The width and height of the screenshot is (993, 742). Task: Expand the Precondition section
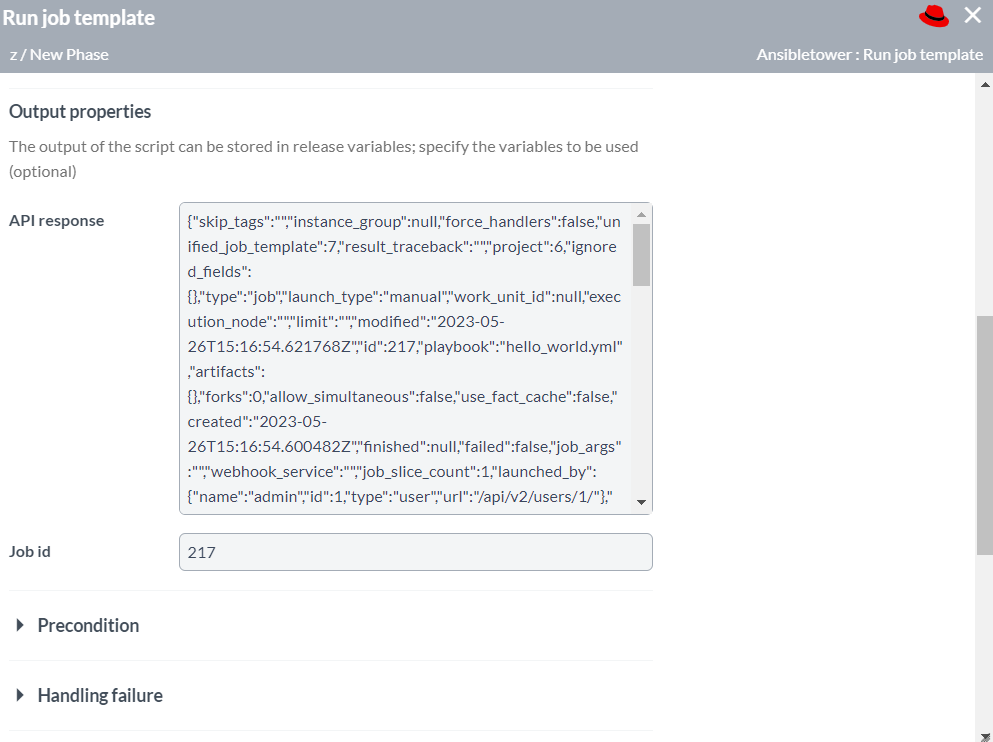coord(88,625)
